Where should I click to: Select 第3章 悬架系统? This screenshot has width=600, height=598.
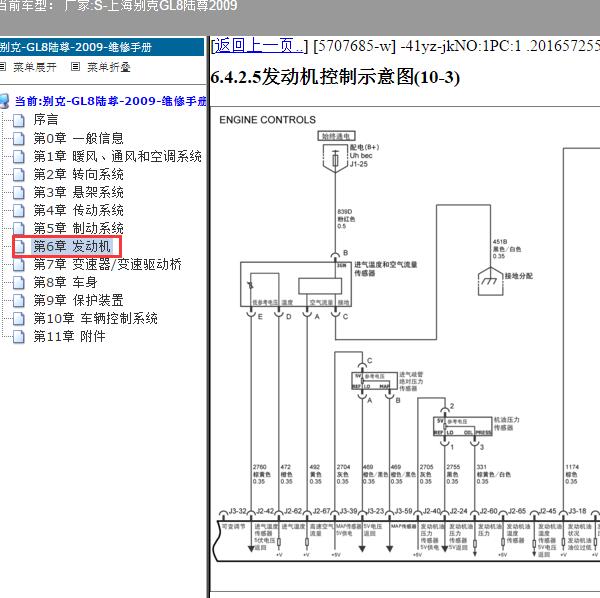point(78,192)
